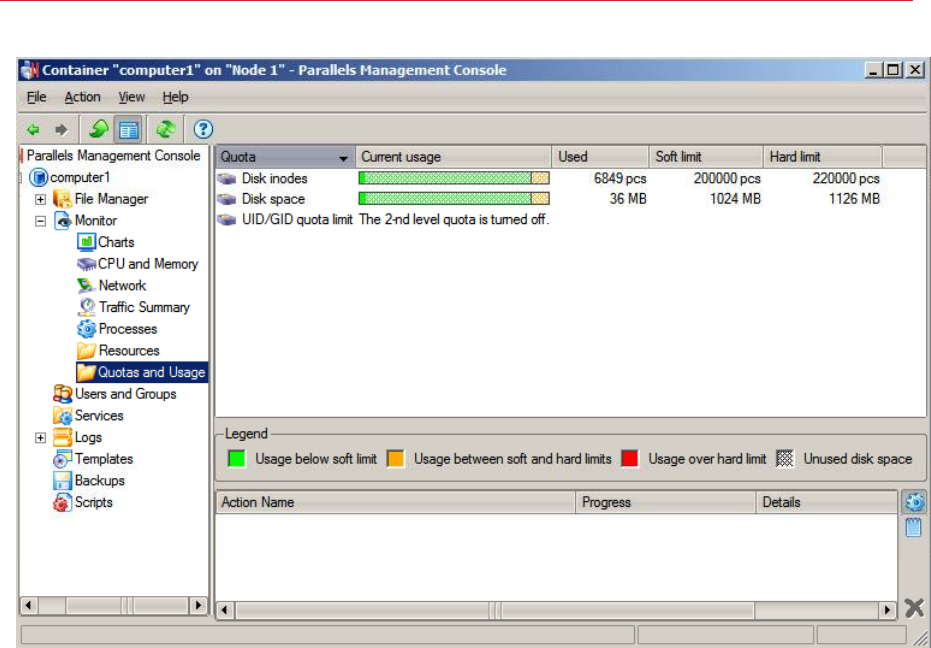This screenshot has width=931, height=648.
Task: Click the Monitor eye icon
Action: point(62,220)
